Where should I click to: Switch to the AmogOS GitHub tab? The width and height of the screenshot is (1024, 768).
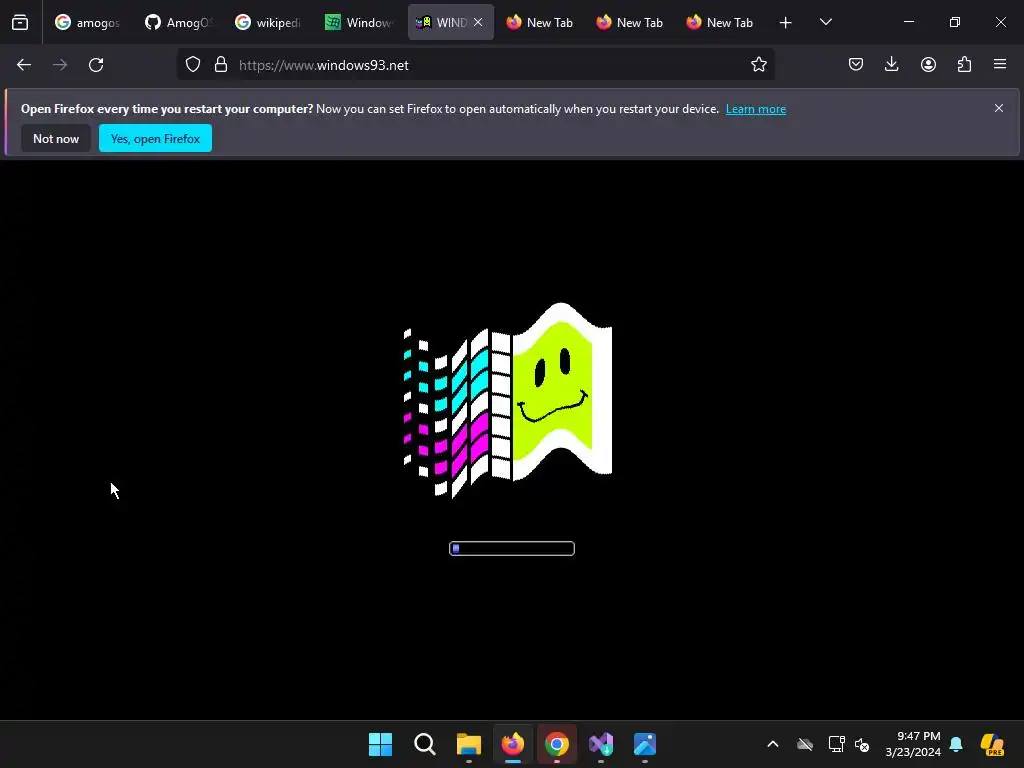(x=178, y=23)
